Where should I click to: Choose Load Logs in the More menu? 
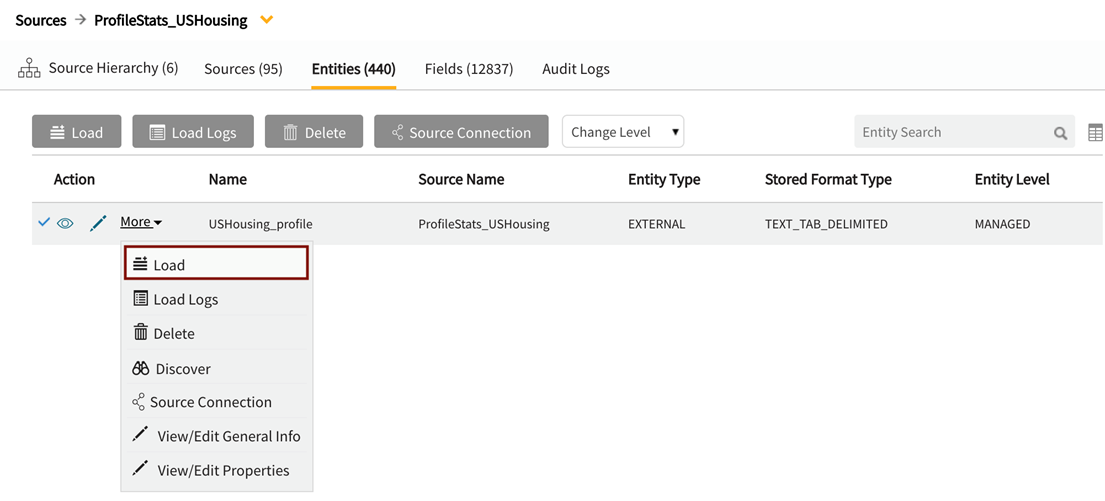coord(216,299)
